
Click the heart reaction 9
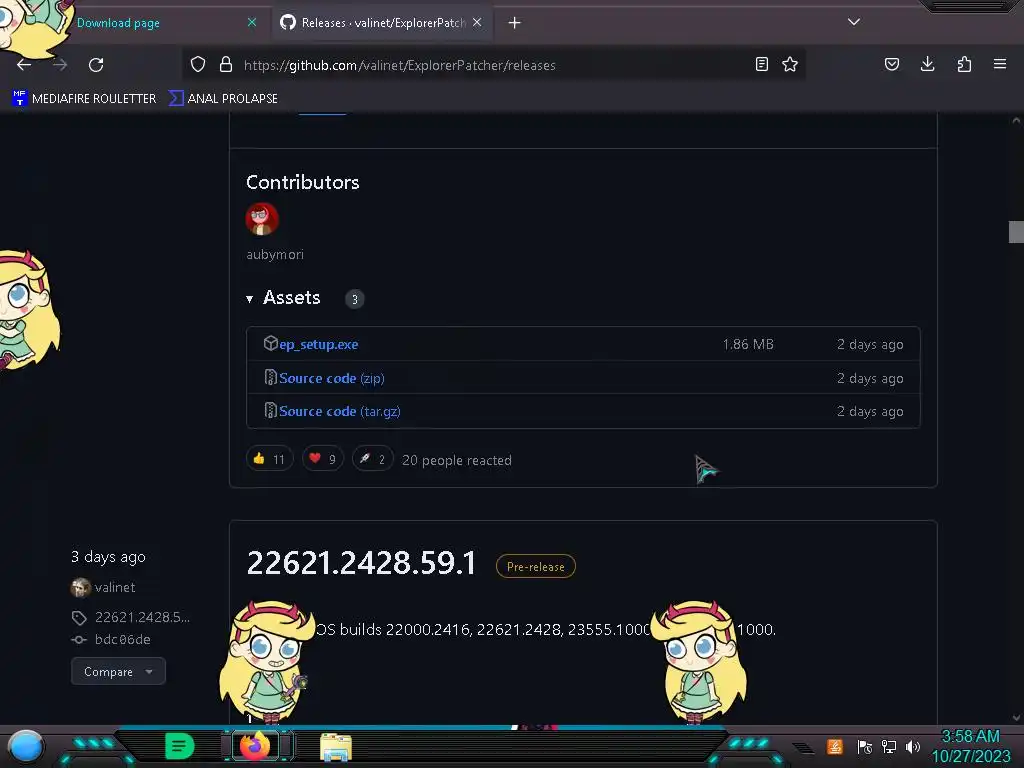323,459
